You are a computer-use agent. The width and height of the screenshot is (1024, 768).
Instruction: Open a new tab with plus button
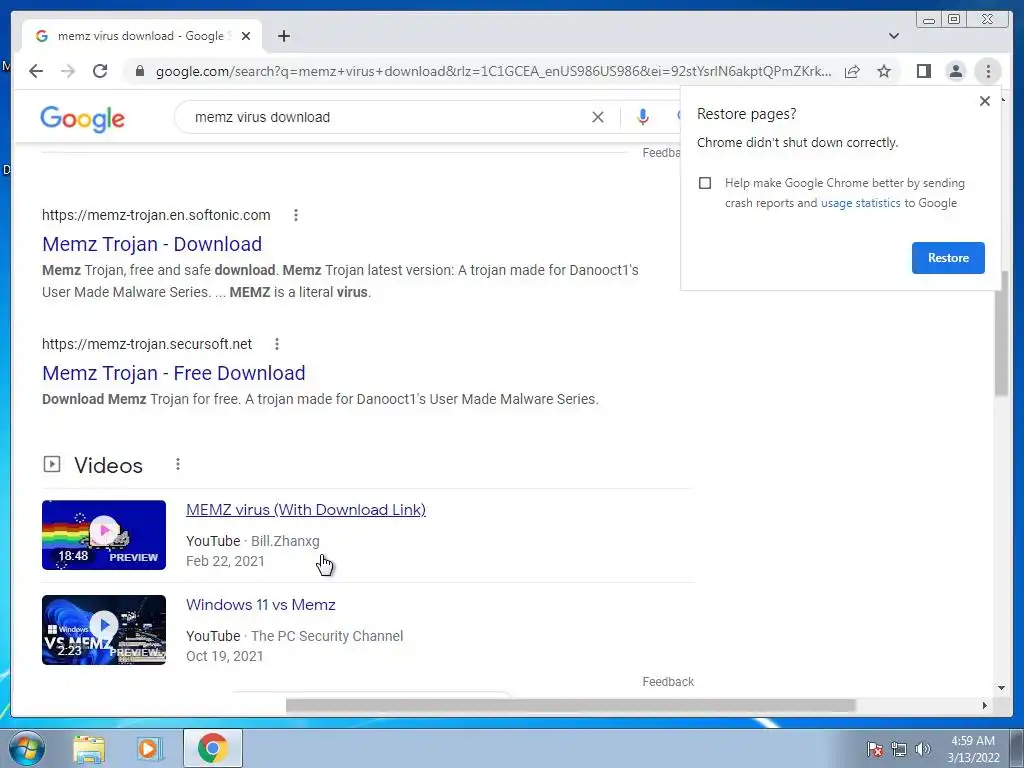[x=283, y=36]
